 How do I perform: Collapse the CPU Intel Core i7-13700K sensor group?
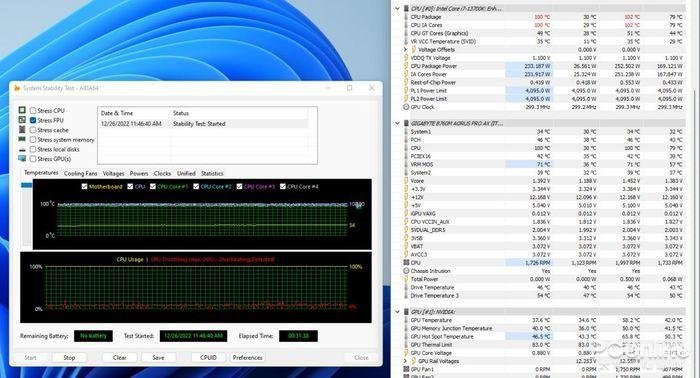[x=397, y=8]
